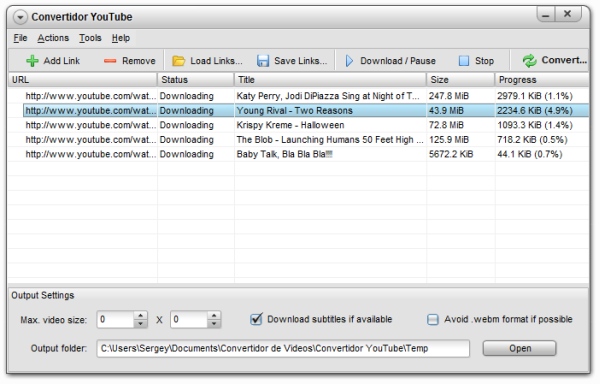The height and width of the screenshot is (384, 600).
Task: Click The Blob row's Downloading status
Action: (186, 140)
